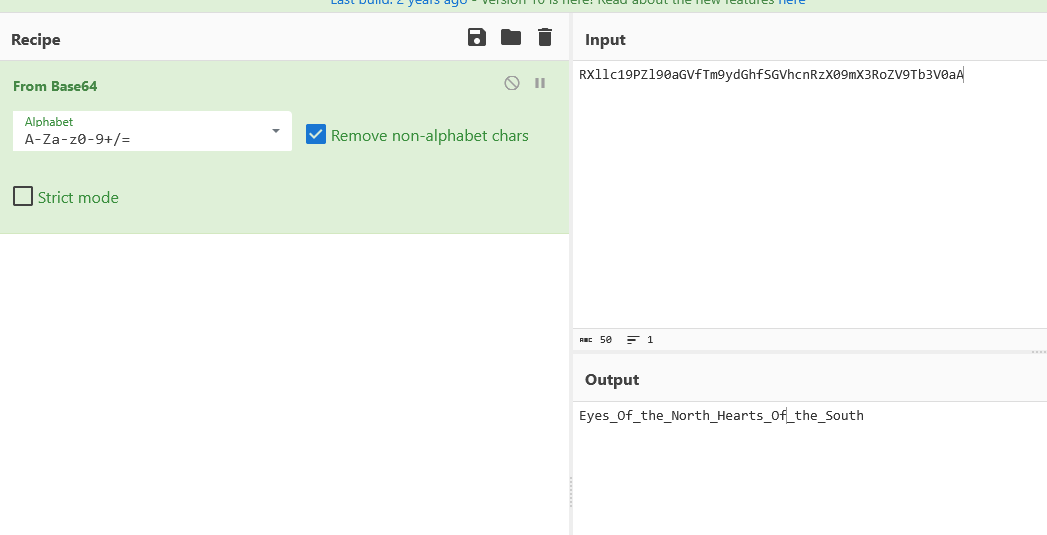Click the Recipe panel heading
This screenshot has width=1047, height=535.
(x=36, y=40)
